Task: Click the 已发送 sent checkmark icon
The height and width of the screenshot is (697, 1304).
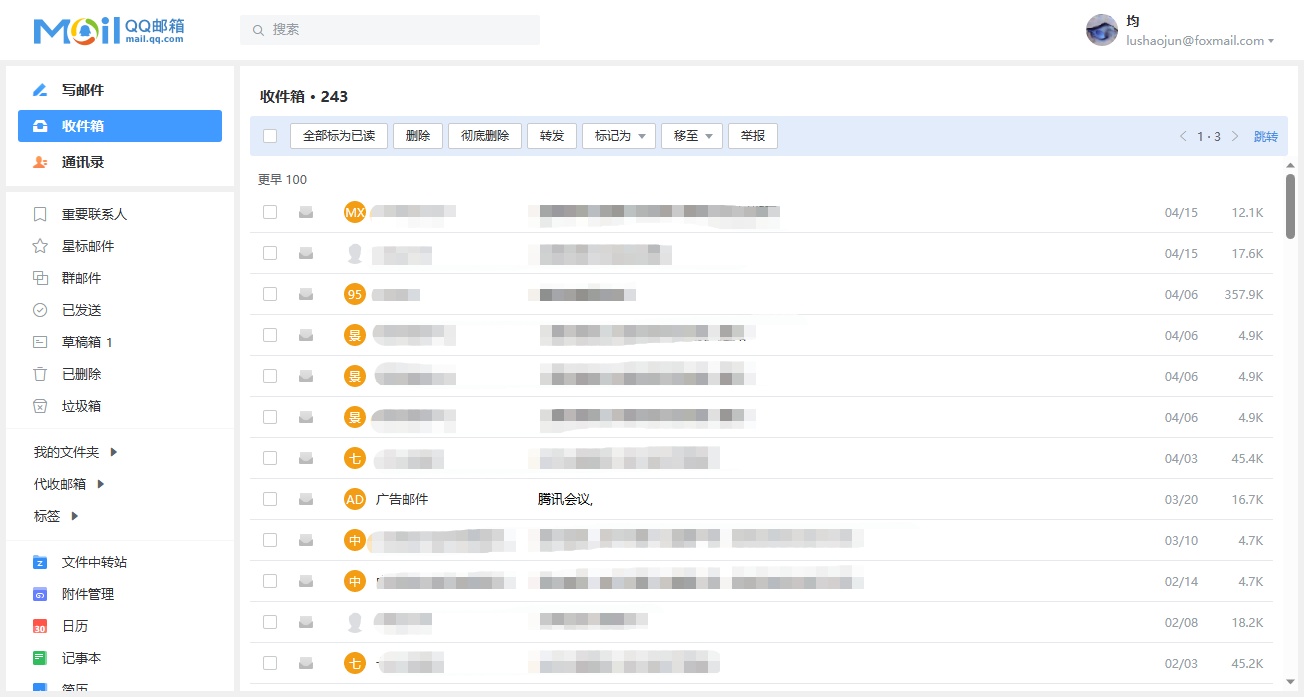Action: click(x=40, y=310)
